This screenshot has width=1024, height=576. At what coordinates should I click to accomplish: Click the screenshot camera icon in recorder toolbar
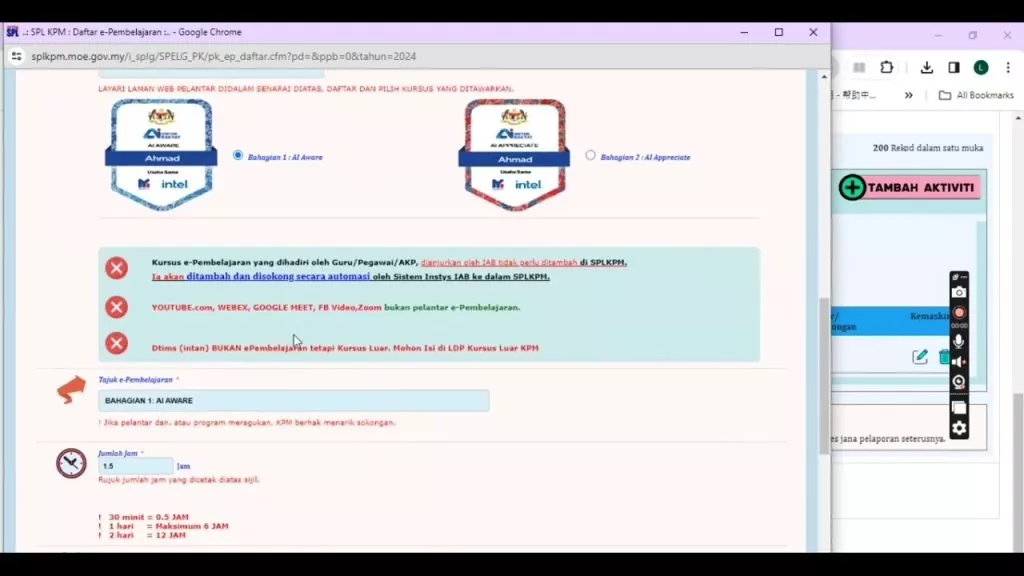(959, 293)
